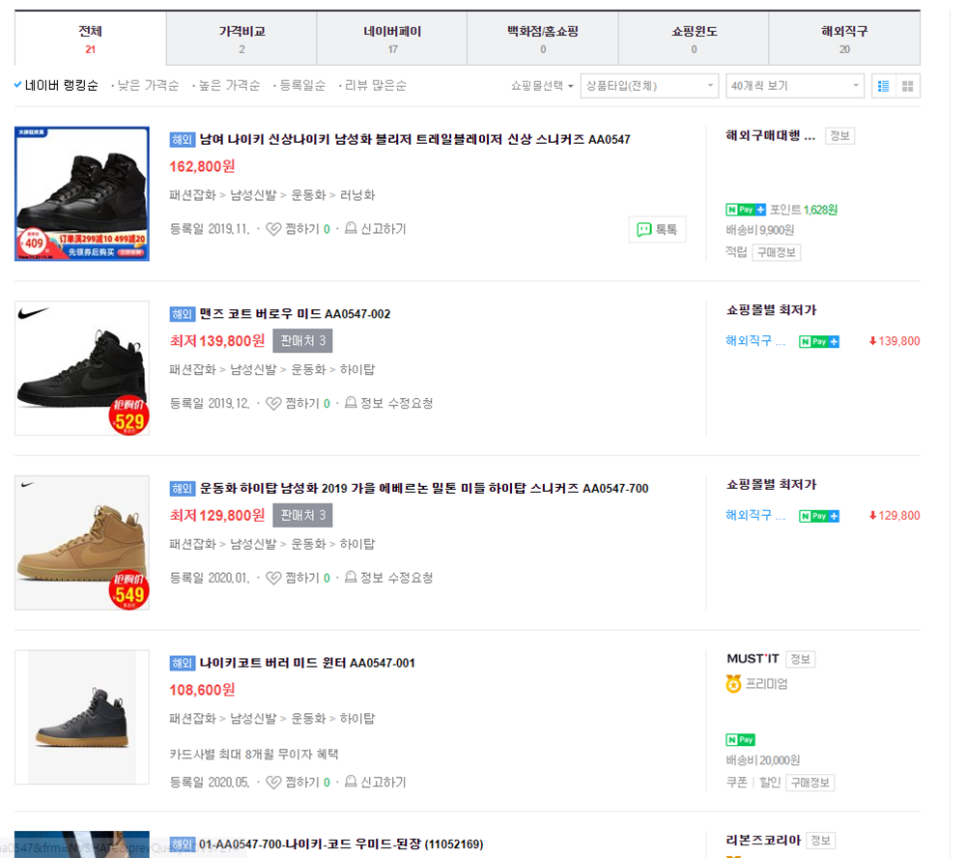966x858 pixels.
Task: Open the 에베르논 밀톤 AA0547-700 product link
Action: pos(424,488)
